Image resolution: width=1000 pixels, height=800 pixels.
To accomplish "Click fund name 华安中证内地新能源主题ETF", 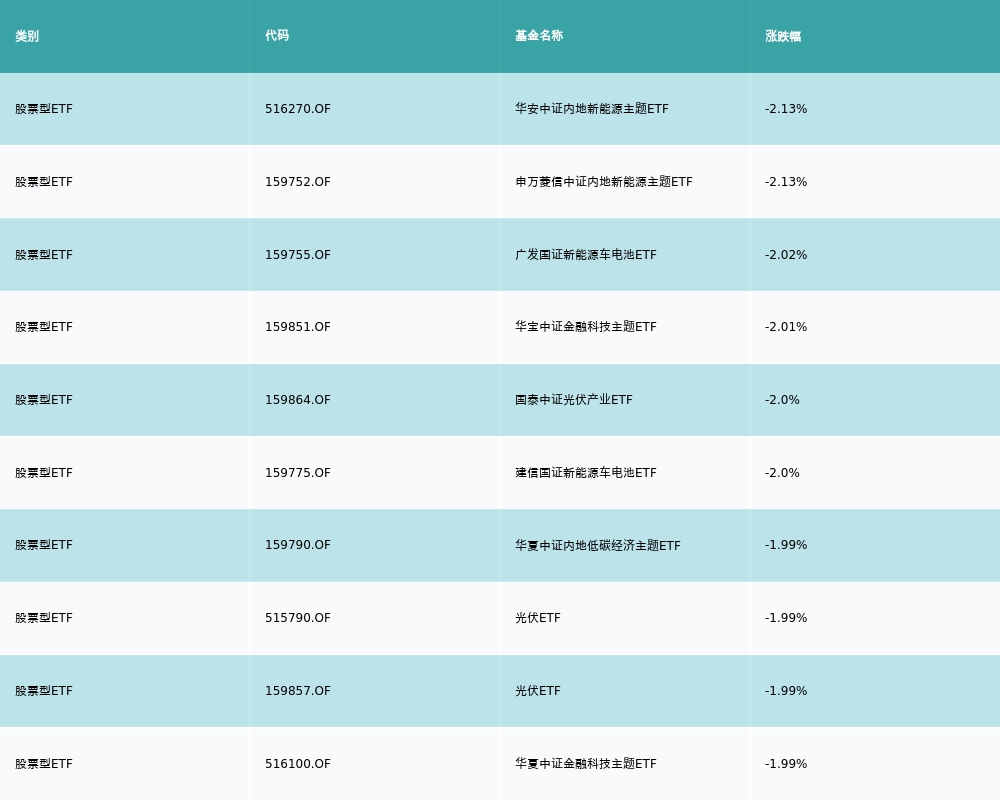I will tap(592, 109).
